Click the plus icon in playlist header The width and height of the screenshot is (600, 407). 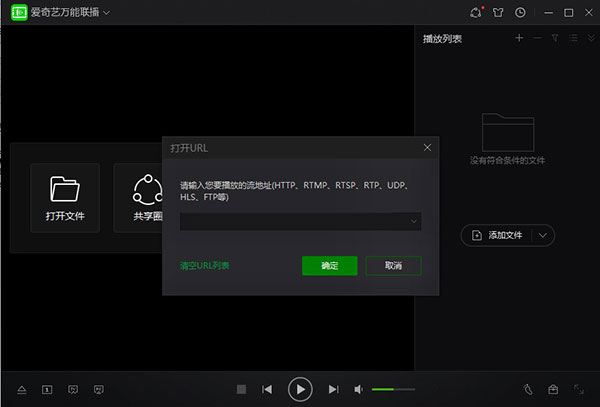pyautogui.click(x=519, y=38)
